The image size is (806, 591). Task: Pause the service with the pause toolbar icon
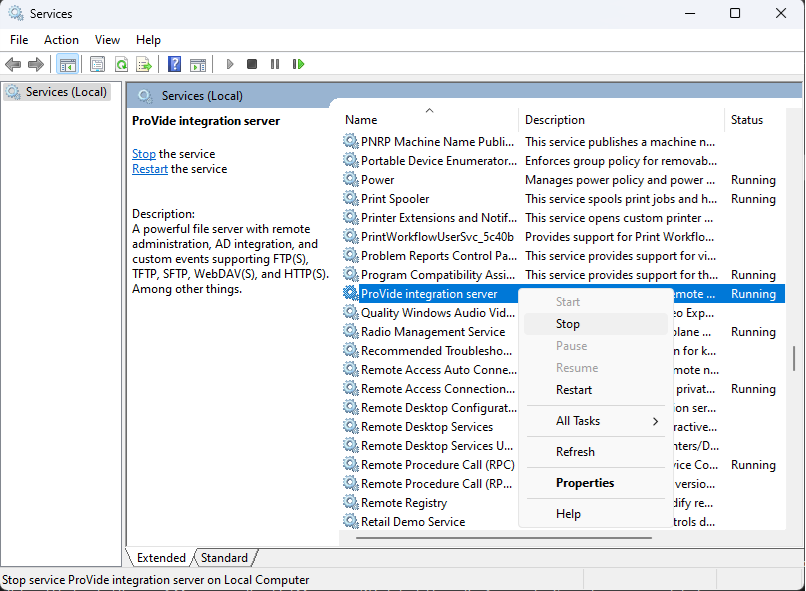pyautogui.click(x=275, y=64)
